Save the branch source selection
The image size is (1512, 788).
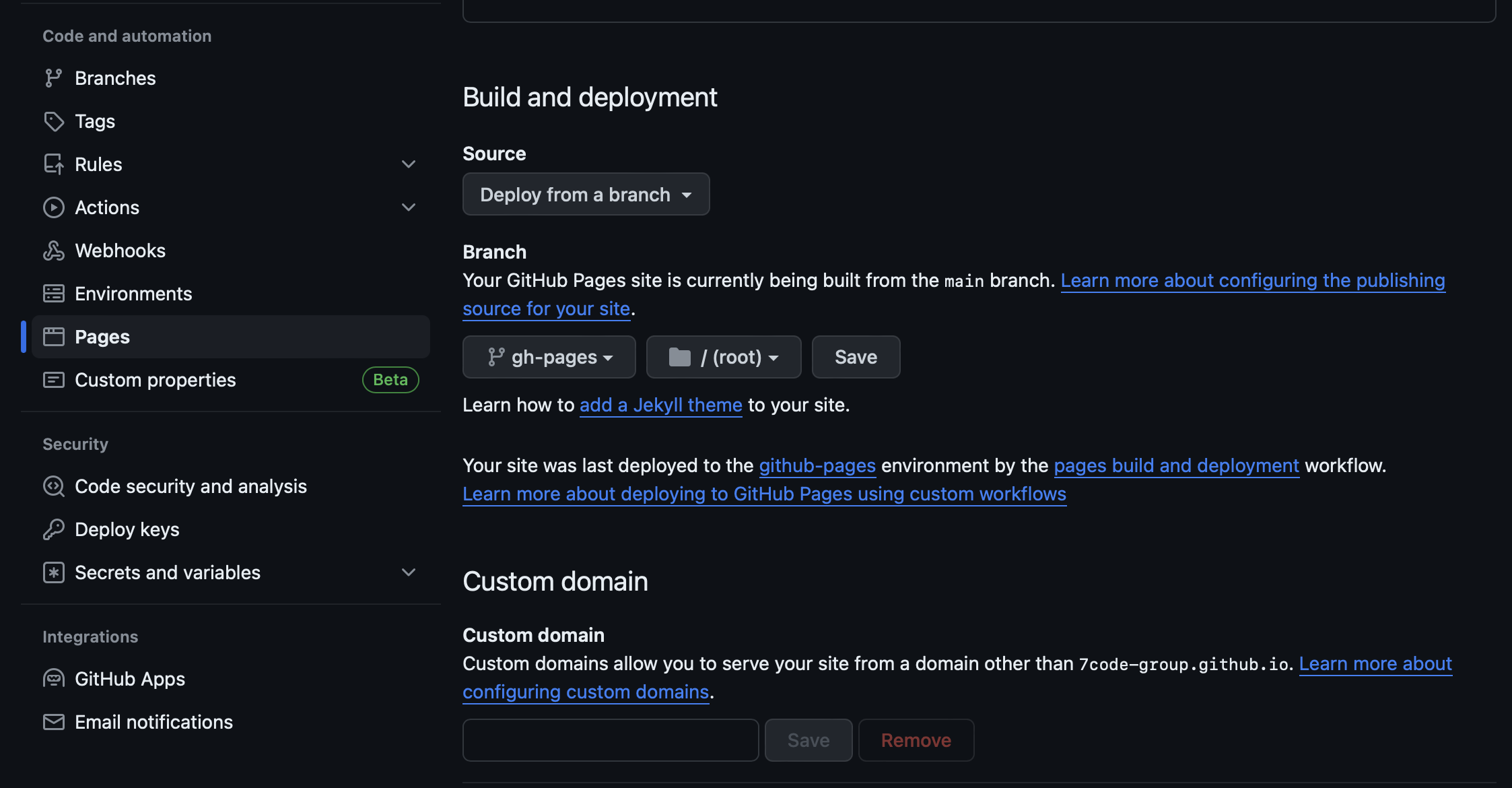[856, 357]
